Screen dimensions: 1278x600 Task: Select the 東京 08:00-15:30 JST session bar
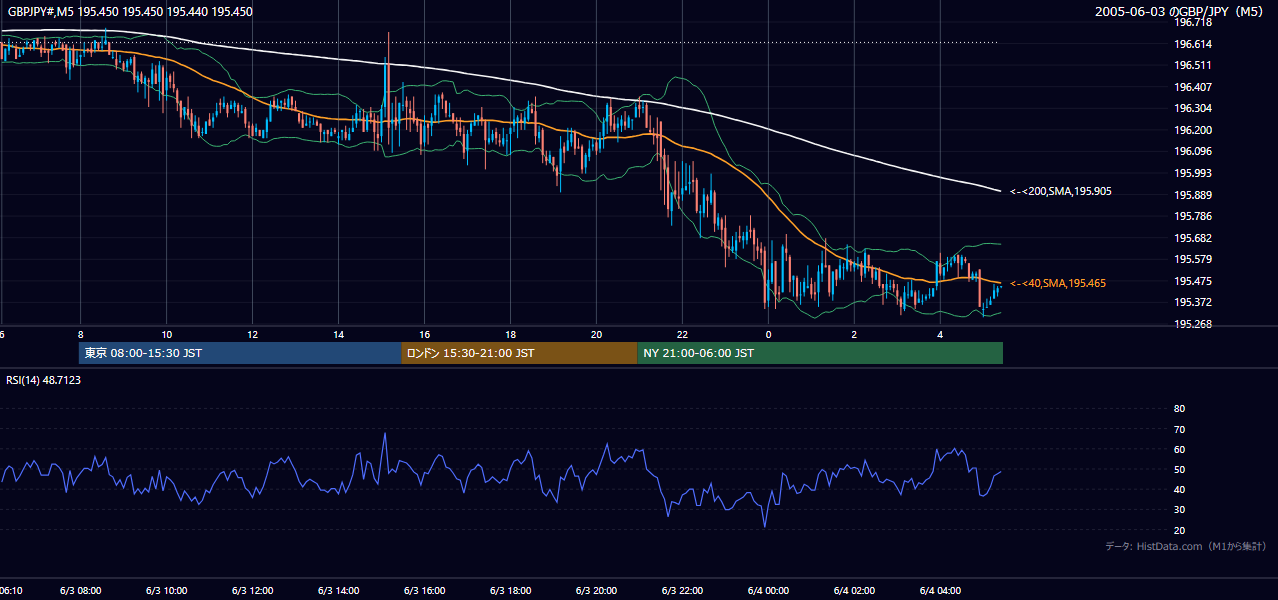coord(240,353)
